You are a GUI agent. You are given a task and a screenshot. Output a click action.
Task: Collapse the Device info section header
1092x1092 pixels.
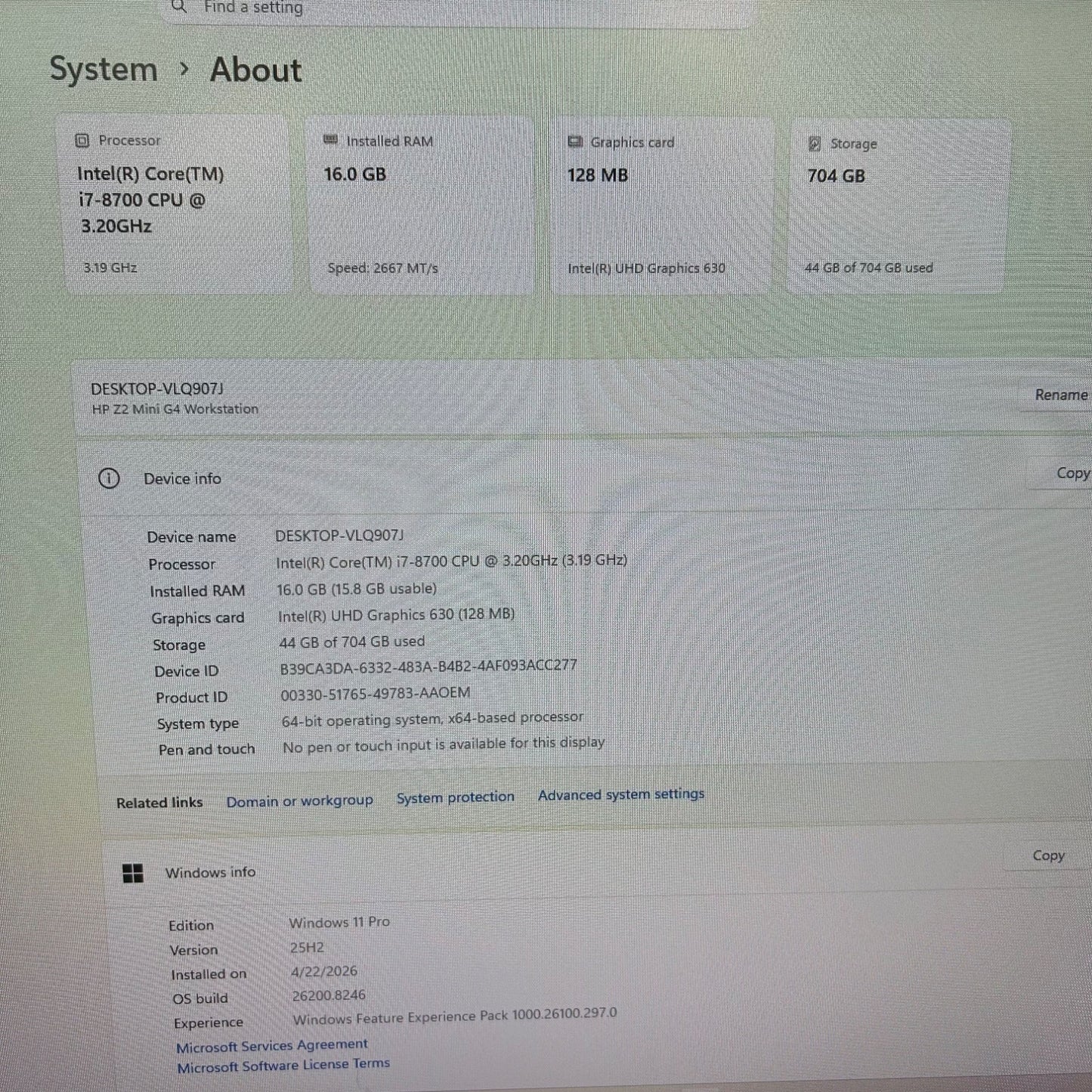(x=586, y=476)
